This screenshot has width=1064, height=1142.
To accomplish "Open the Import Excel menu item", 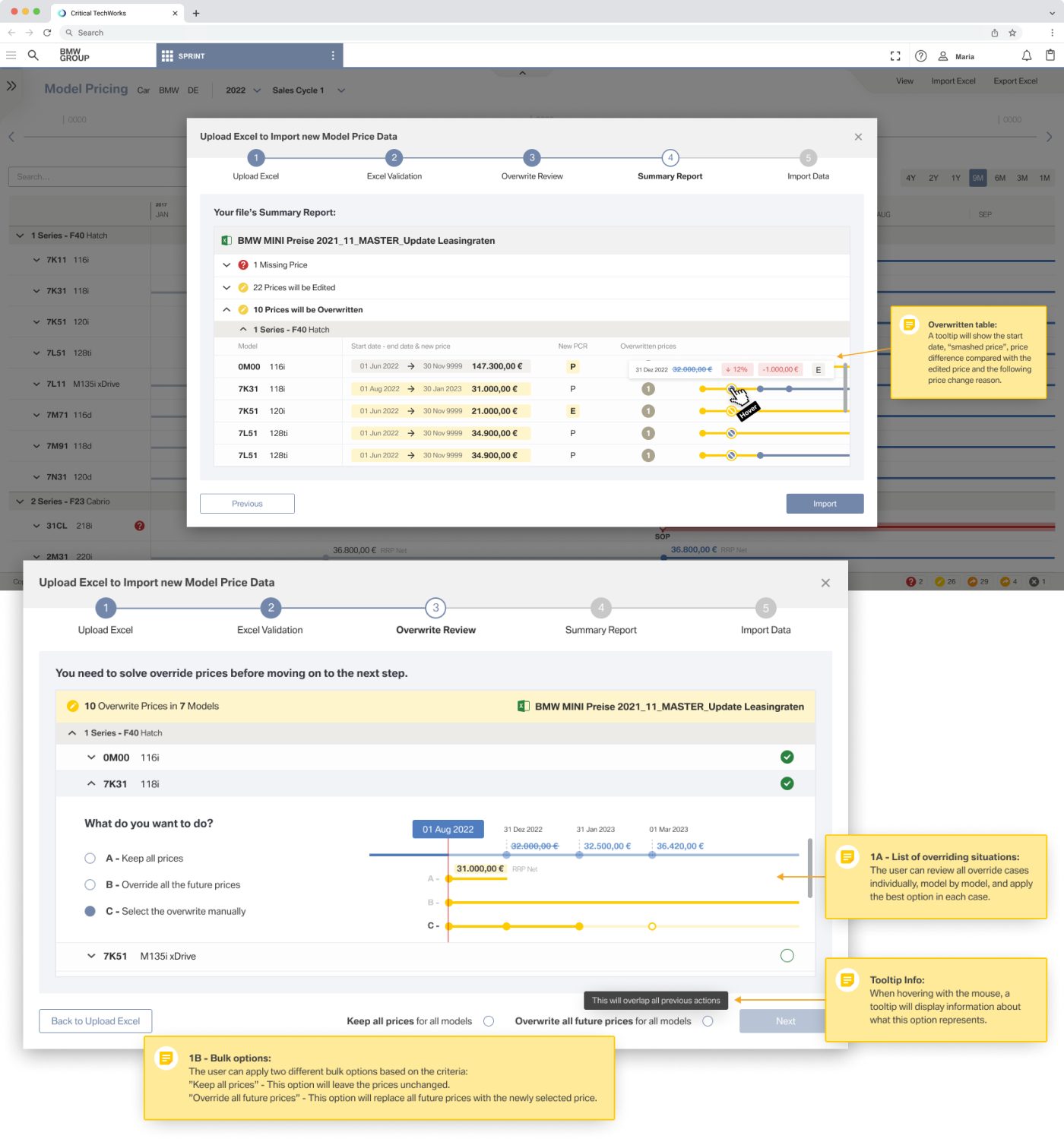I will 953,81.
